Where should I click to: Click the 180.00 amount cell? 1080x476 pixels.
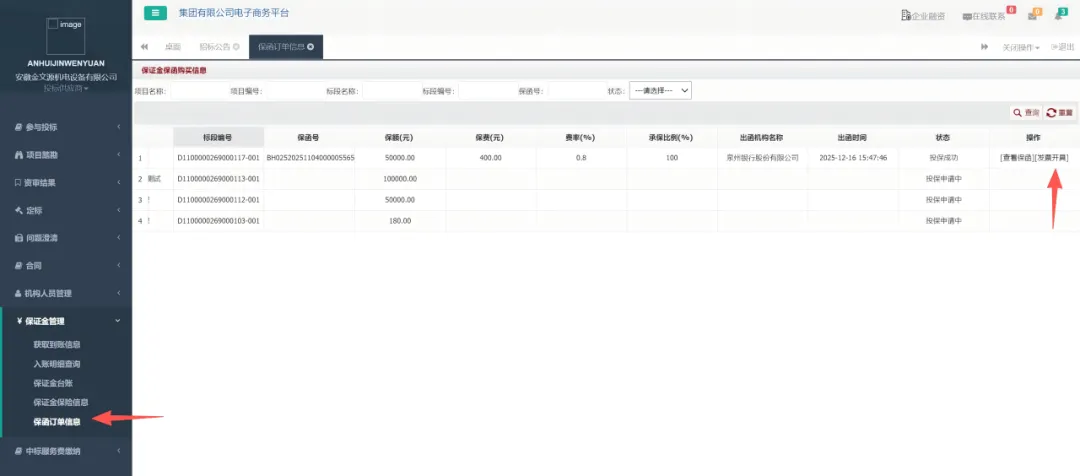coord(399,221)
